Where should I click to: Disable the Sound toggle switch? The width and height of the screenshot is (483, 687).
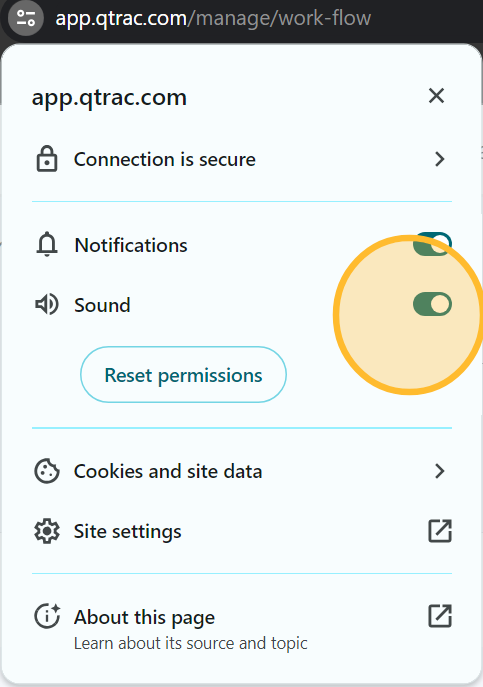point(432,304)
